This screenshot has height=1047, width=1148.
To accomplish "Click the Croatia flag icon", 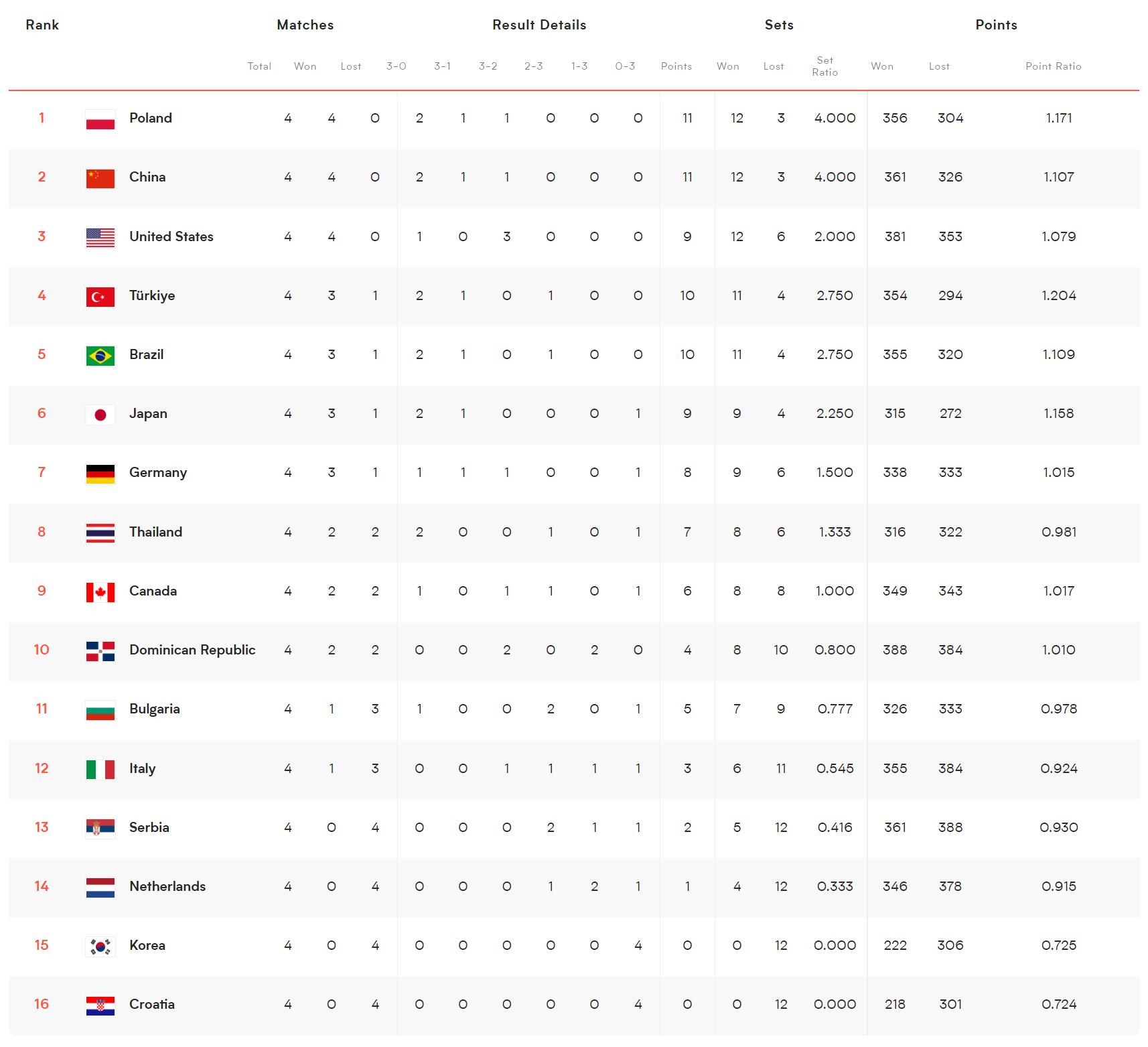I will click(x=100, y=1005).
